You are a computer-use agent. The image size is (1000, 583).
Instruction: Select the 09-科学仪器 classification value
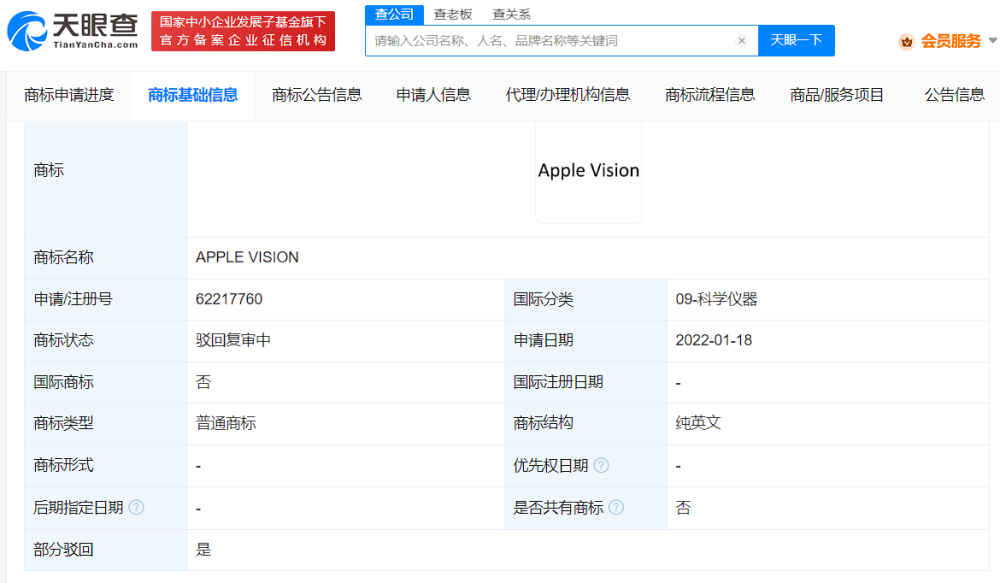[x=716, y=299]
